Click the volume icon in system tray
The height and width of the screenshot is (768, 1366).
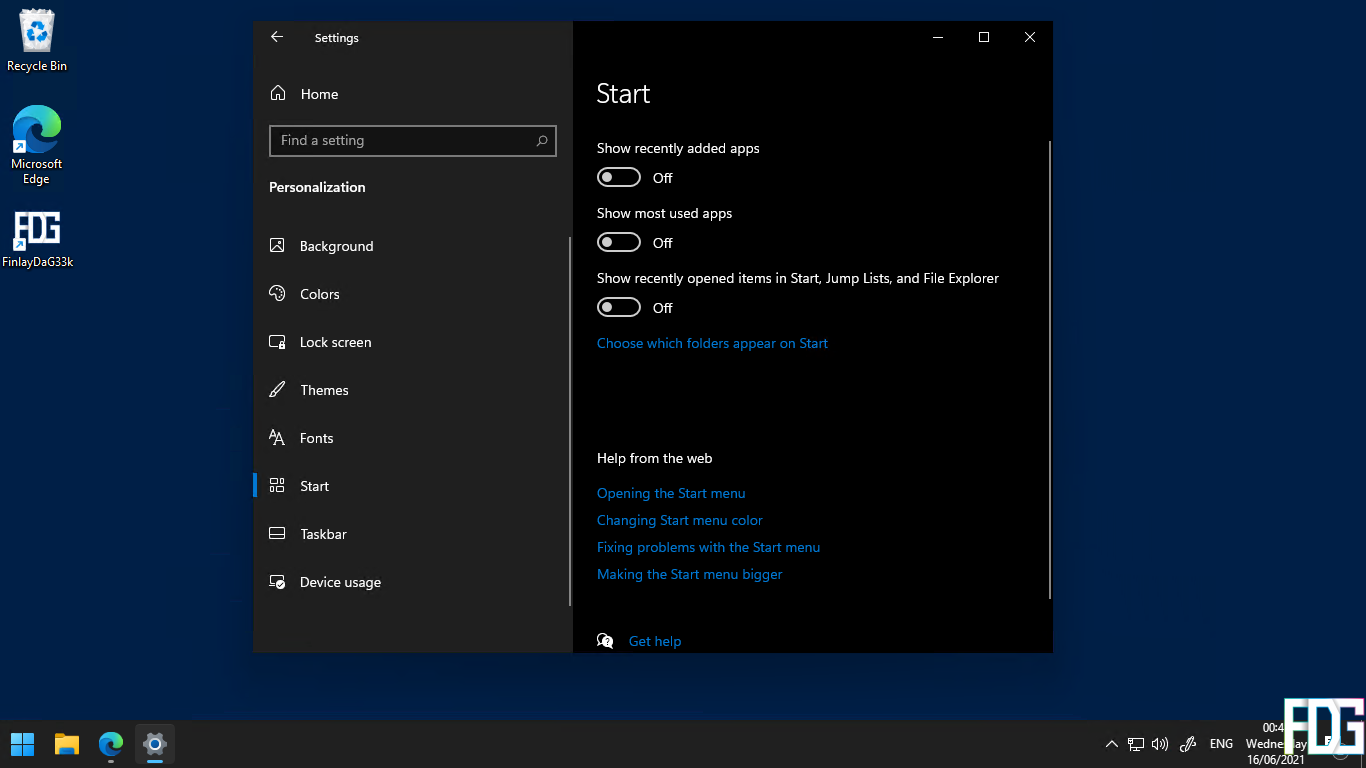tap(1160, 744)
